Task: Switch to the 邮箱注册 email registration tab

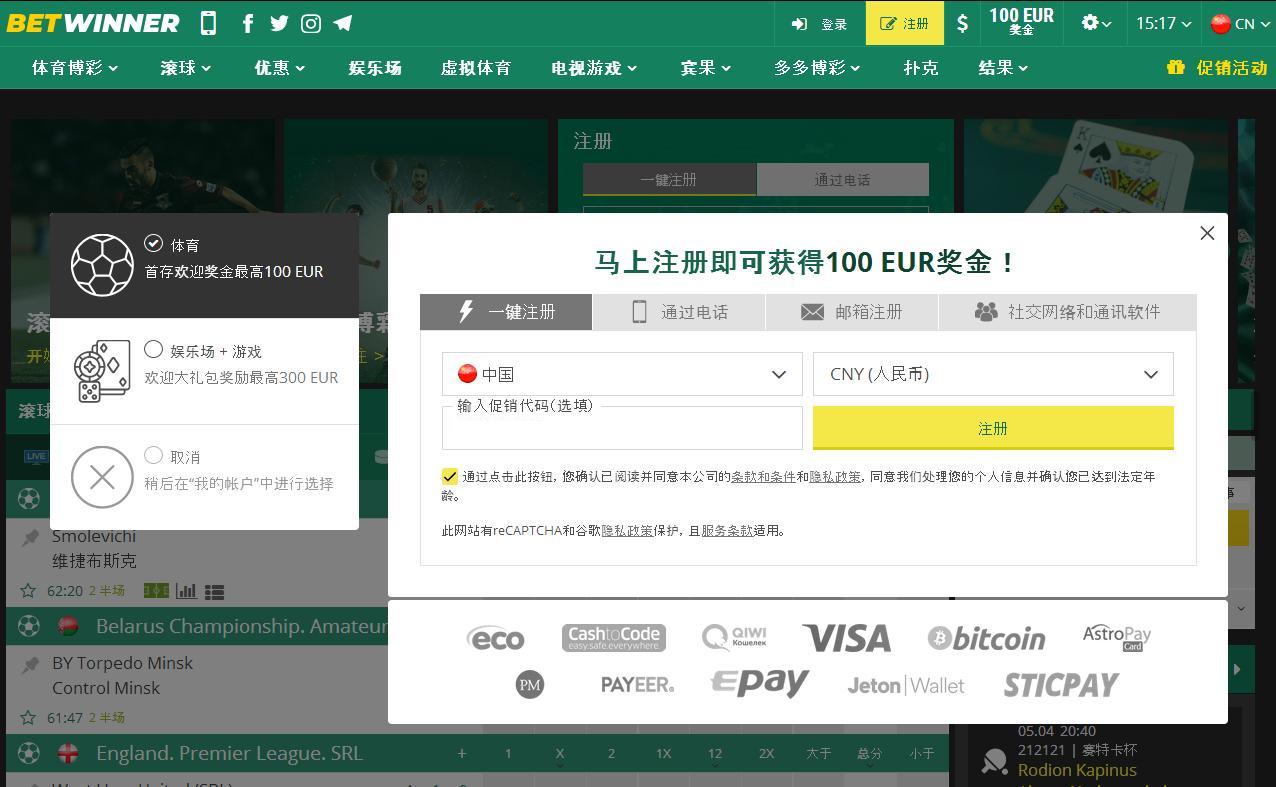Action: 852,312
